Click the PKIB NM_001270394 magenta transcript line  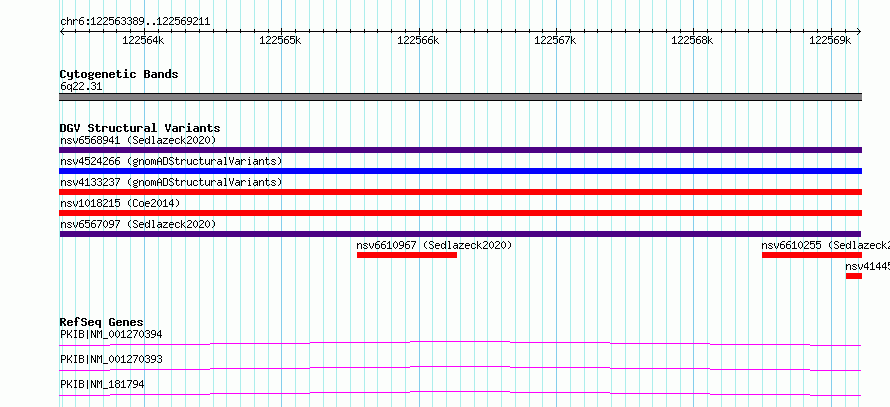(x=460, y=343)
